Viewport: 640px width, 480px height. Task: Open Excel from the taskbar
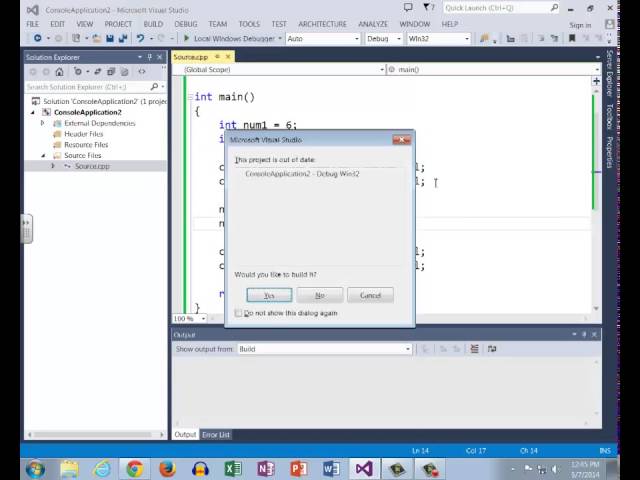coord(233,469)
